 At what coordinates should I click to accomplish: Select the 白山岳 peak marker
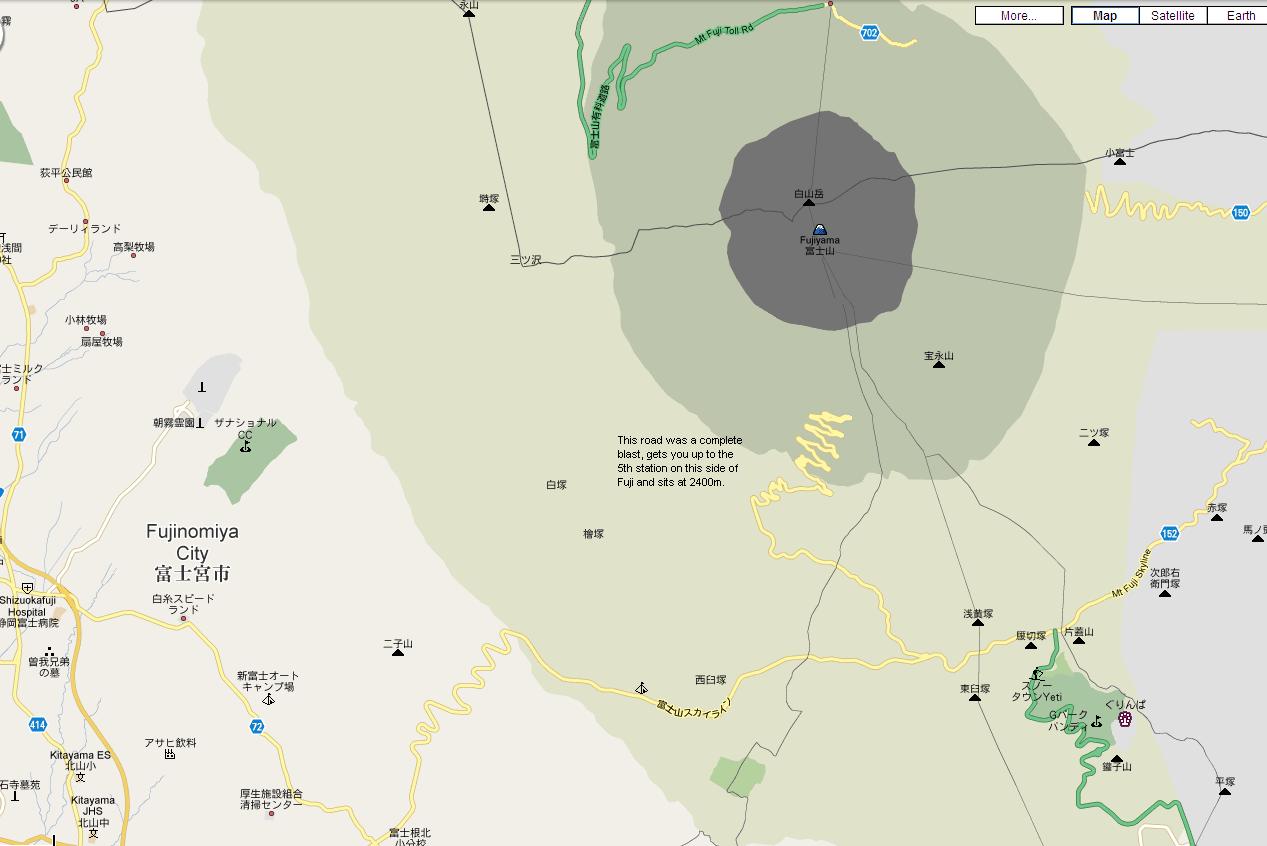point(808,203)
